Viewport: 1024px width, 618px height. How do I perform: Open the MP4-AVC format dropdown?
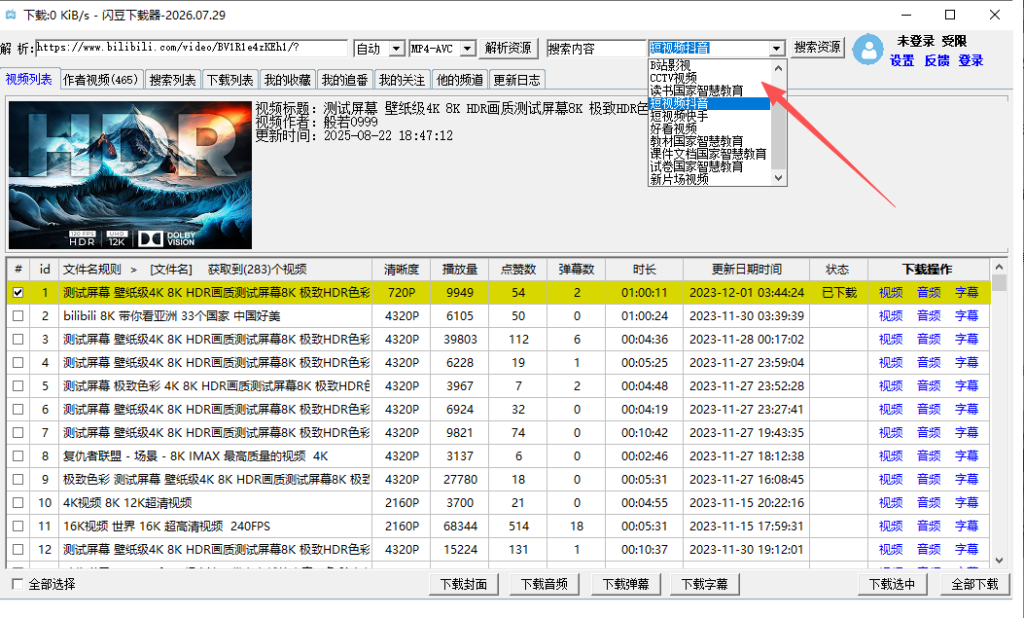point(467,48)
